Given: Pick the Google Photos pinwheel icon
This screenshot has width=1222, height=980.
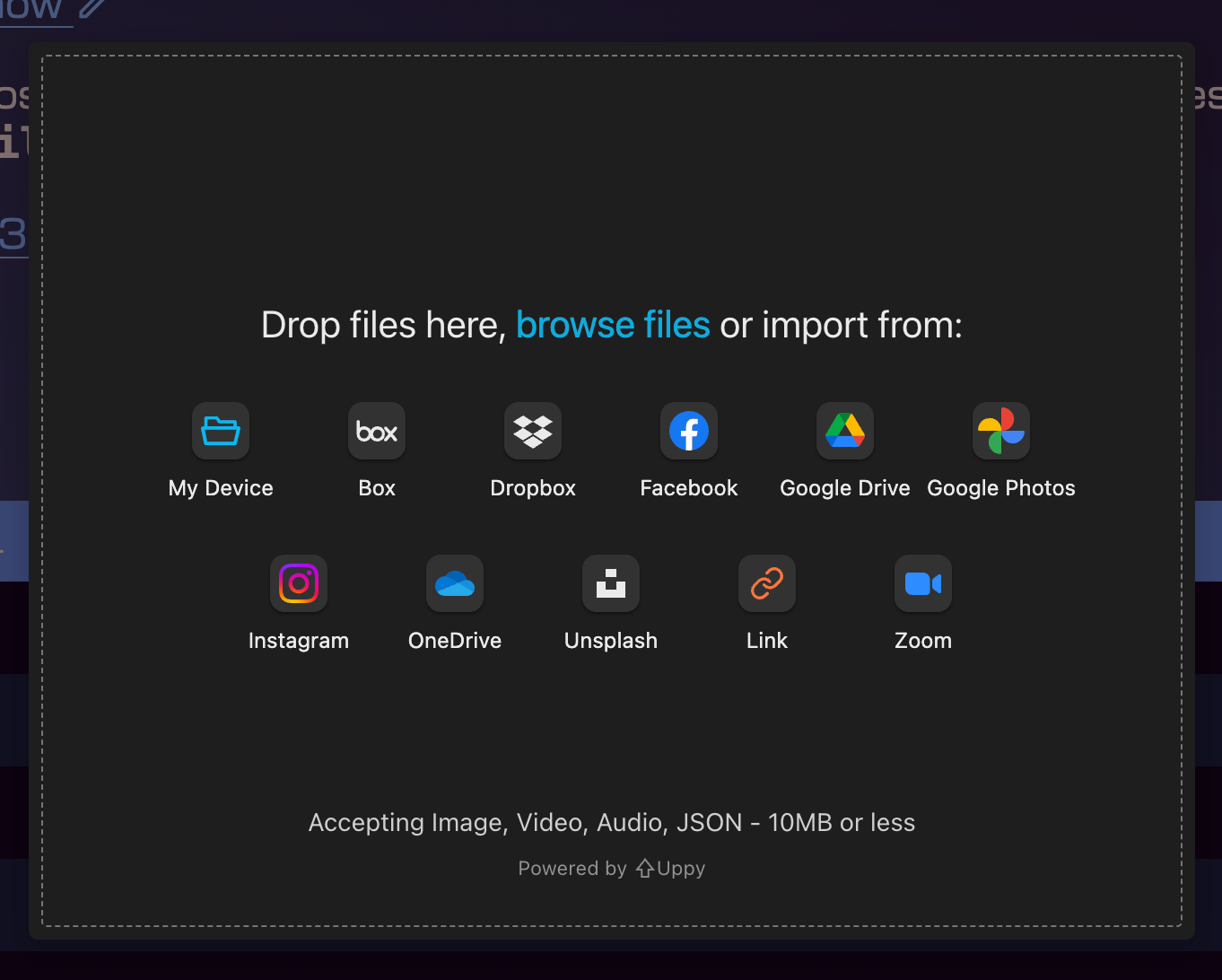Looking at the screenshot, I should 1001,431.
